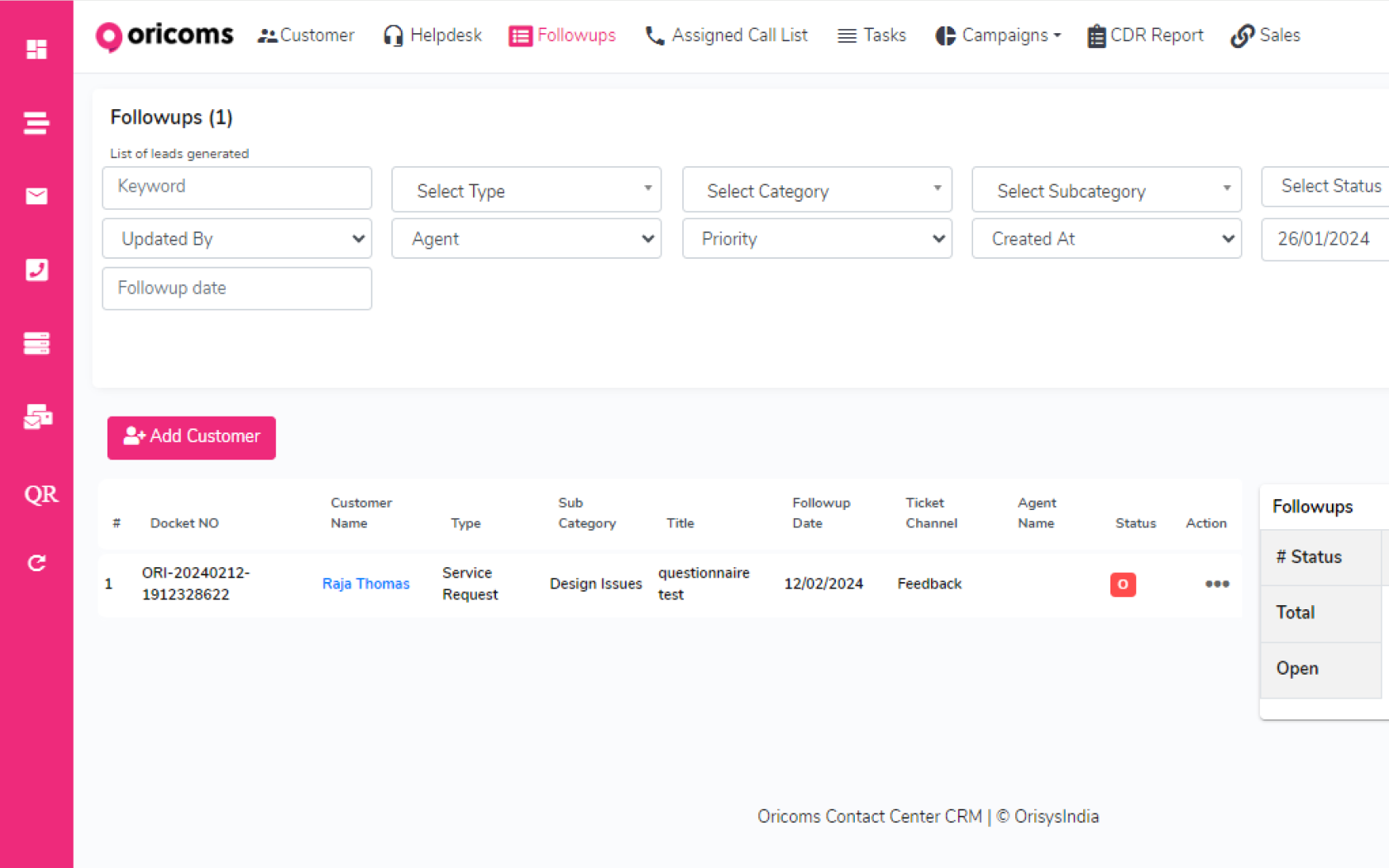Click the red Open status badge
1389x868 pixels.
[1122, 584]
